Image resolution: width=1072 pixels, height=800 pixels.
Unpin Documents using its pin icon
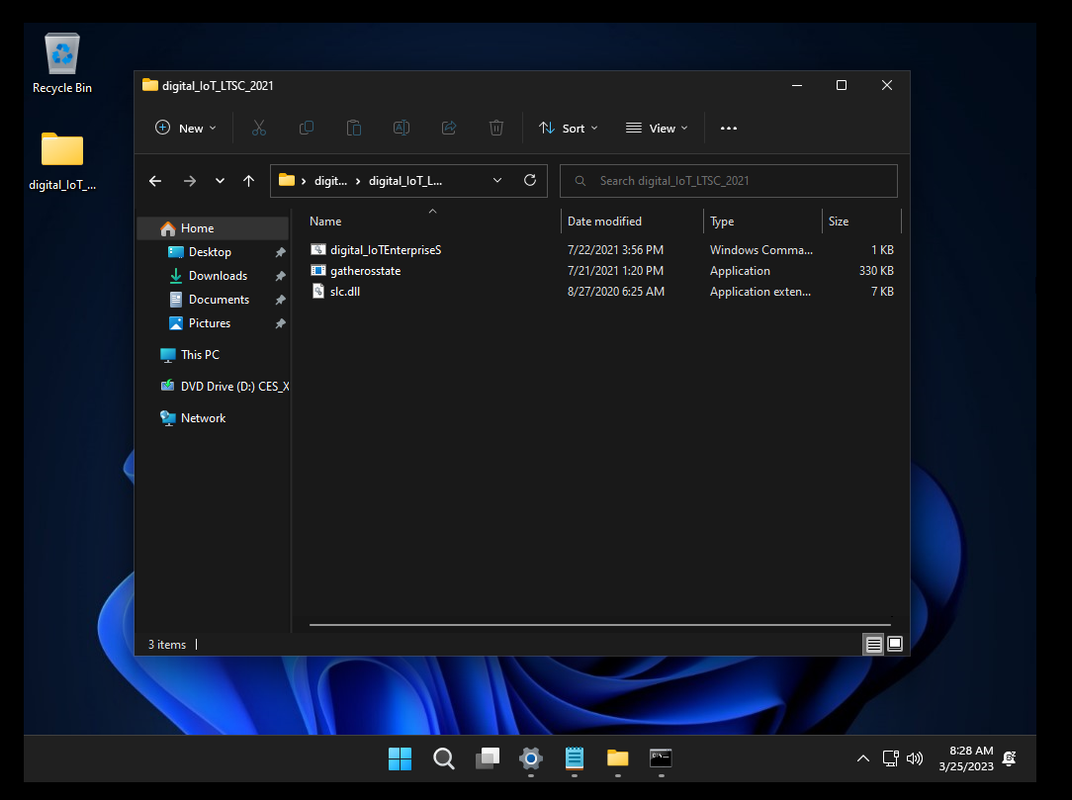(x=280, y=300)
